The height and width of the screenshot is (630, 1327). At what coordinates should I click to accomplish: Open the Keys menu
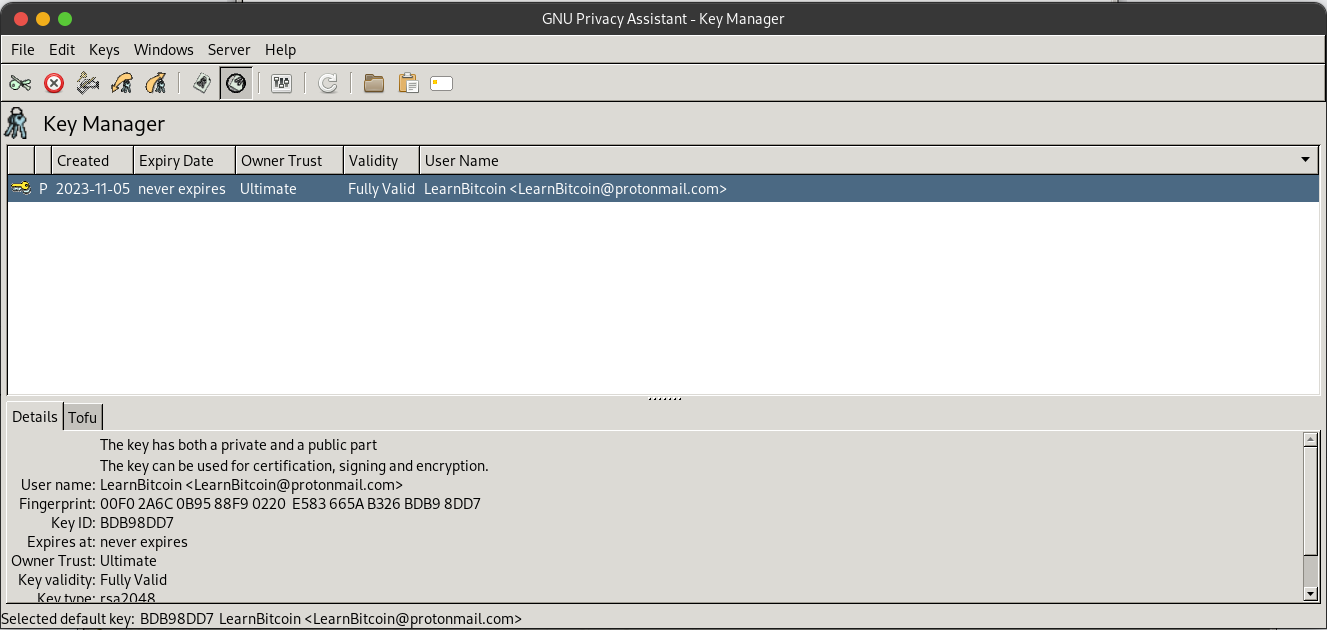tap(104, 49)
